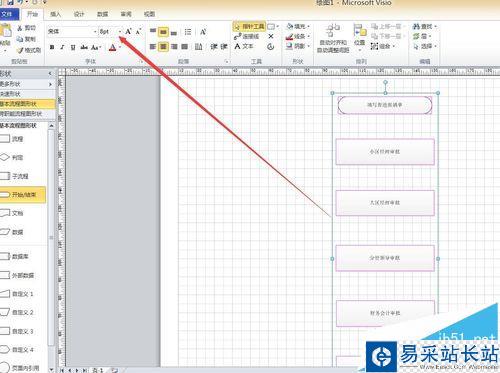Open the 8pt font size dropdown arrow
Viewport: 500px width, 373px height.
coord(120,31)
